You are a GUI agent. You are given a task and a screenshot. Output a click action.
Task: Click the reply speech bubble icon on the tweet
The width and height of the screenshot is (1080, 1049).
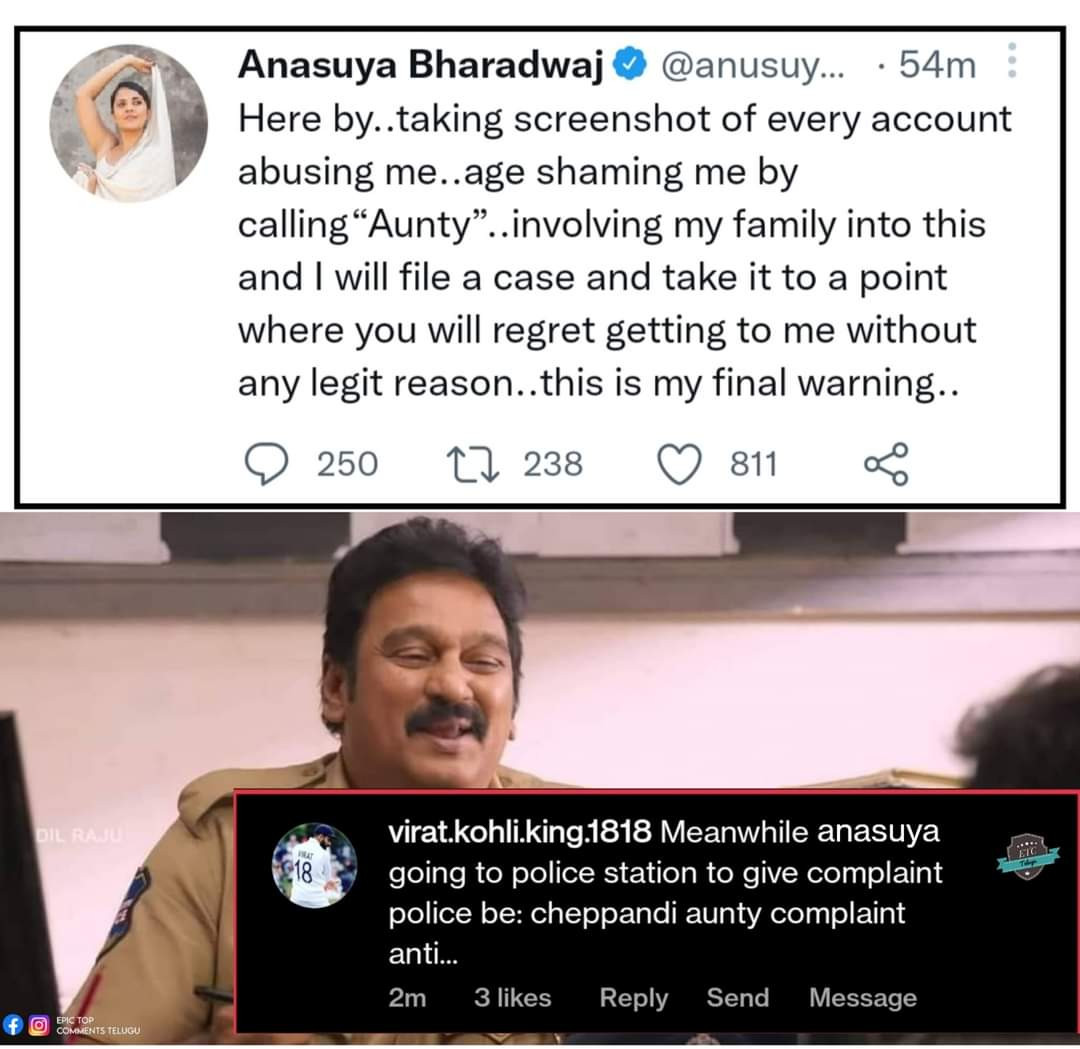(x=265, y=464)
